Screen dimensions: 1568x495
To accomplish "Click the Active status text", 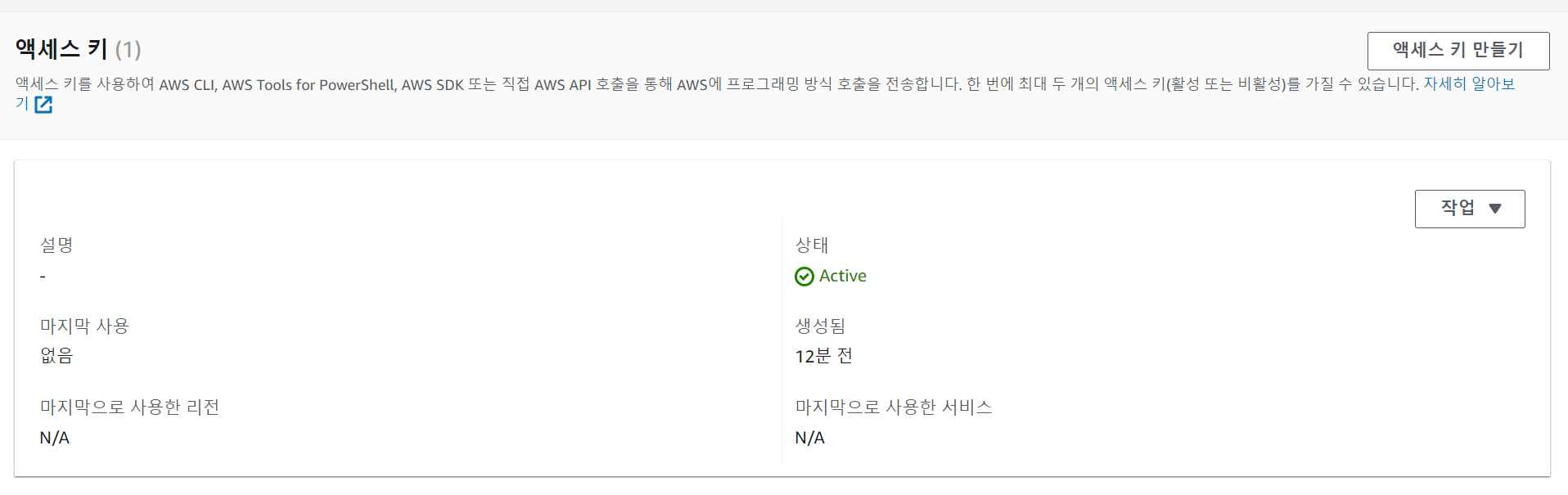I will (842, 276).
